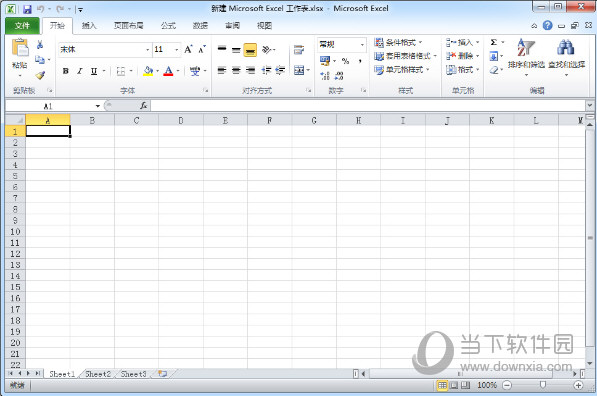
Task: Click zoom out minus button
Action: coord(507,385)
